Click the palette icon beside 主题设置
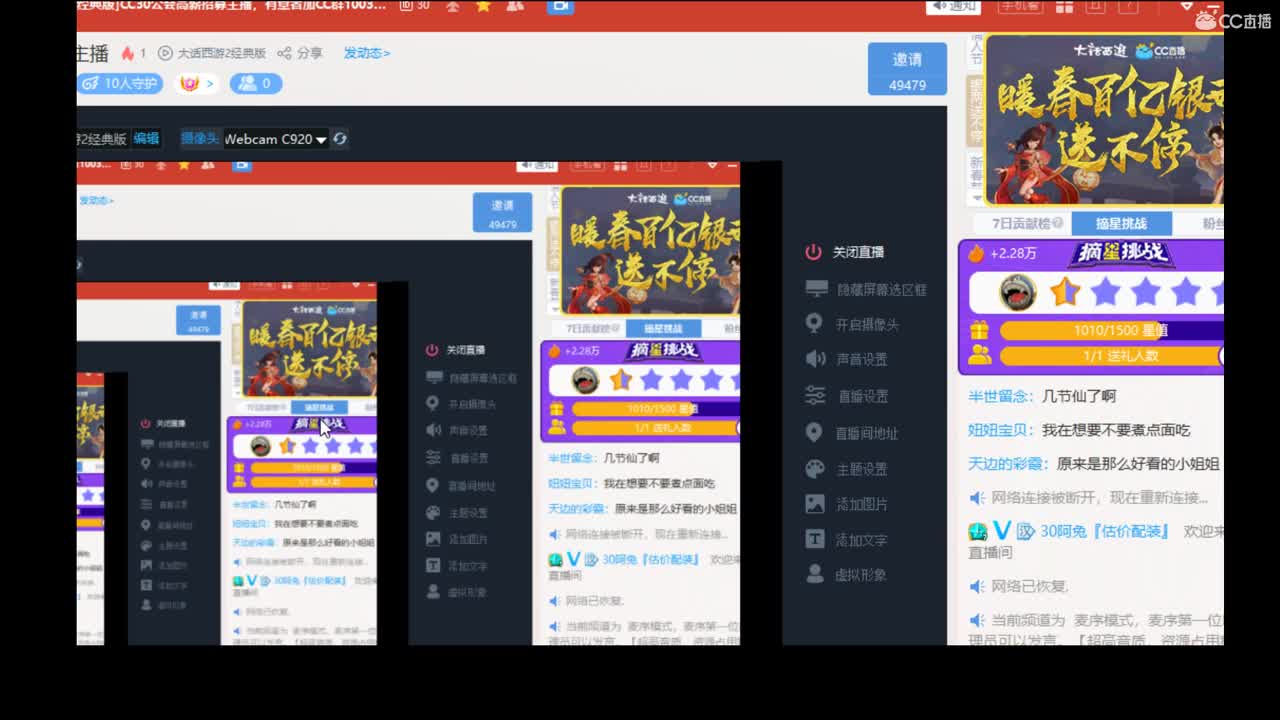1280x720 pixels. coord(815,468)
